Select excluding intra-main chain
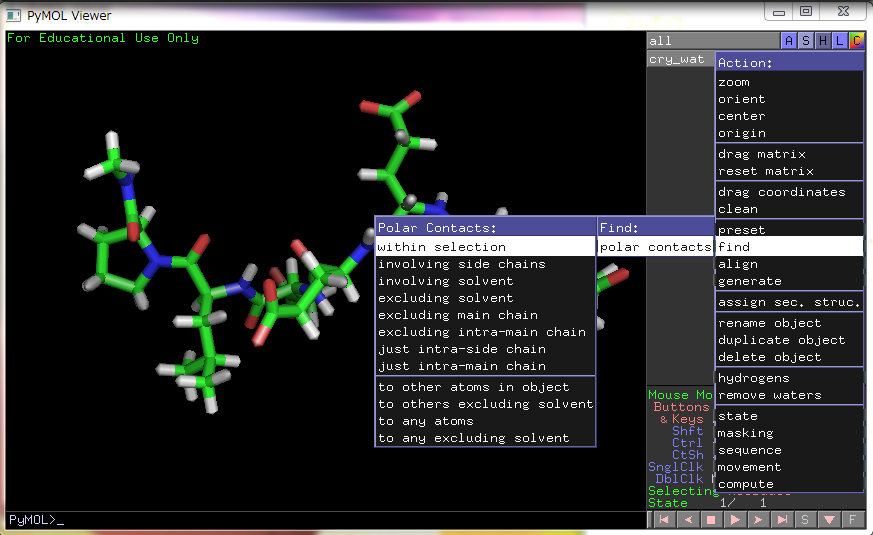 click(x=485, y=332)
